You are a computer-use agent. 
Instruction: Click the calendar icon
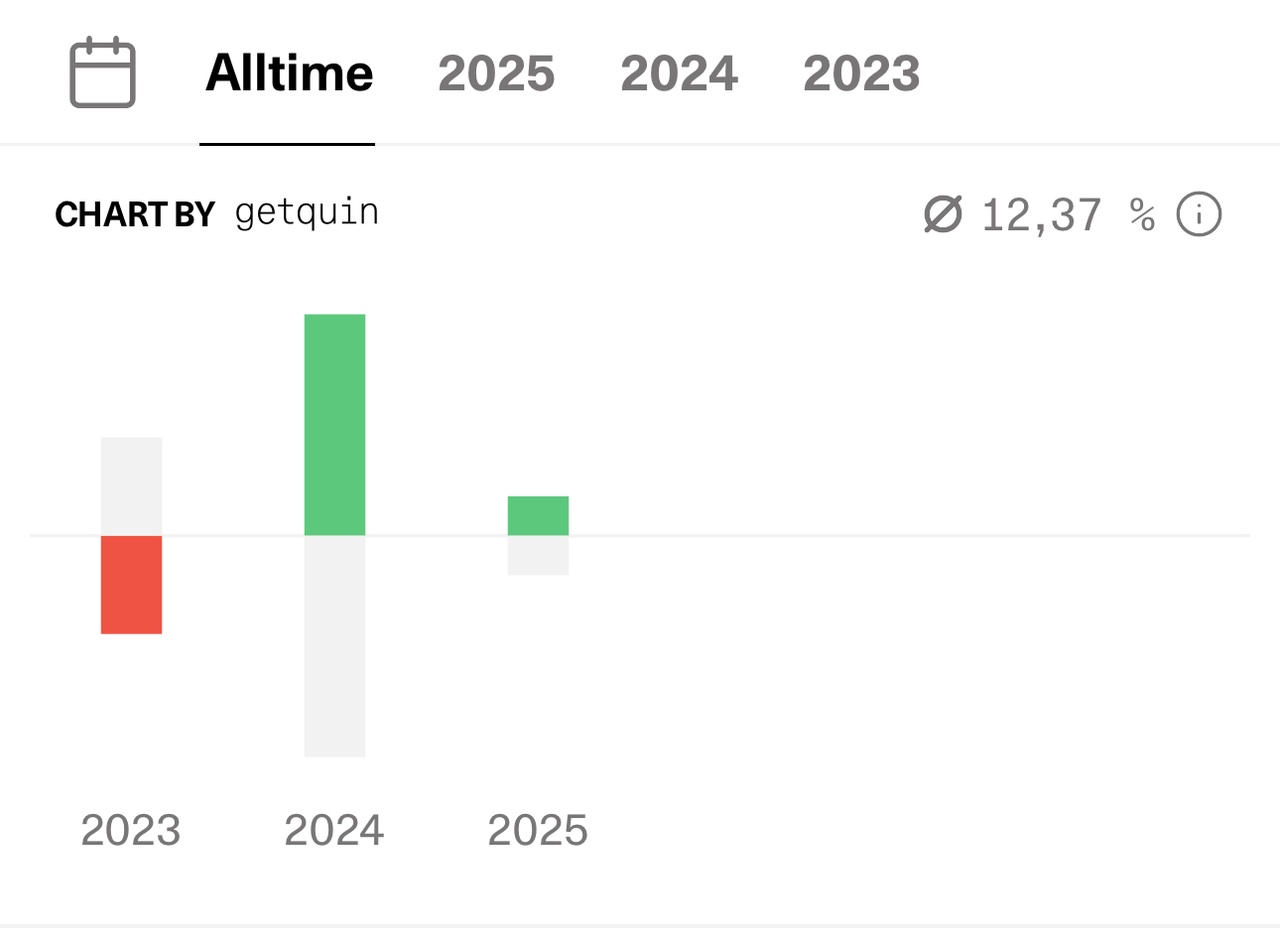tap(102, 72)
